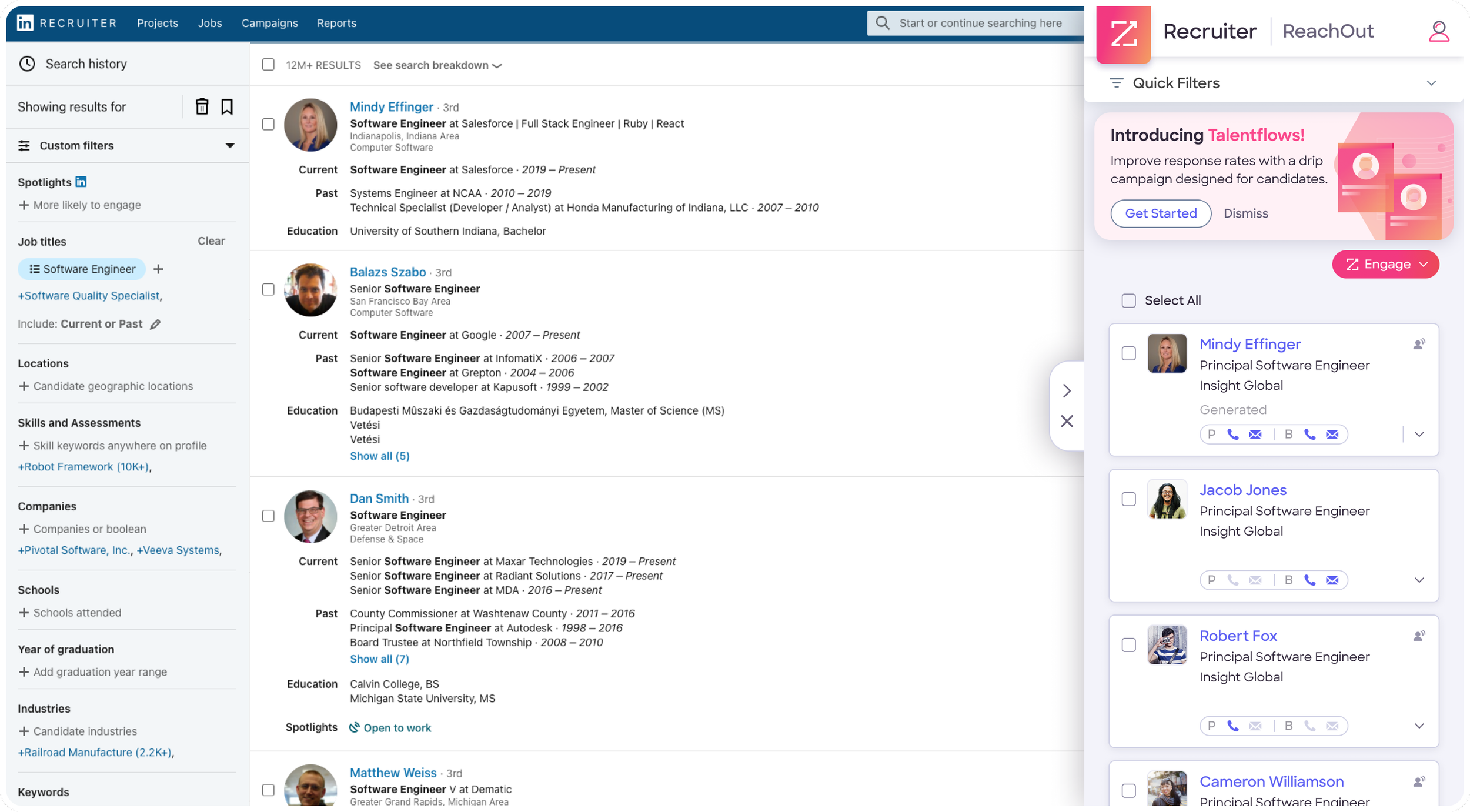Click the trash icon to delete the search
This screenshot has height=812, width=1470.
click(202, 106)
